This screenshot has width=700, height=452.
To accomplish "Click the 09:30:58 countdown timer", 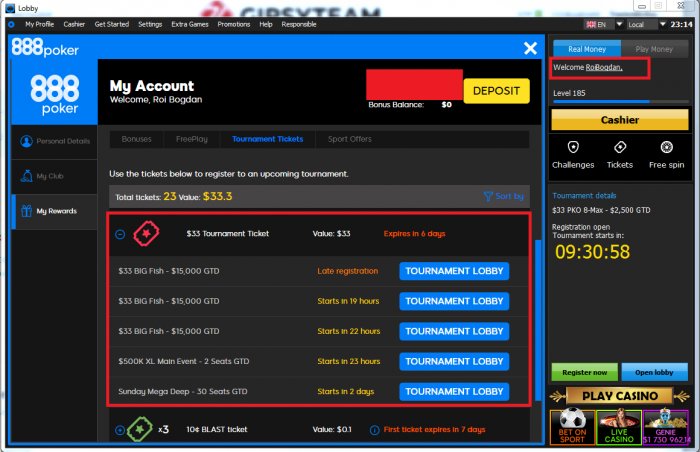I will click(592, 252).
